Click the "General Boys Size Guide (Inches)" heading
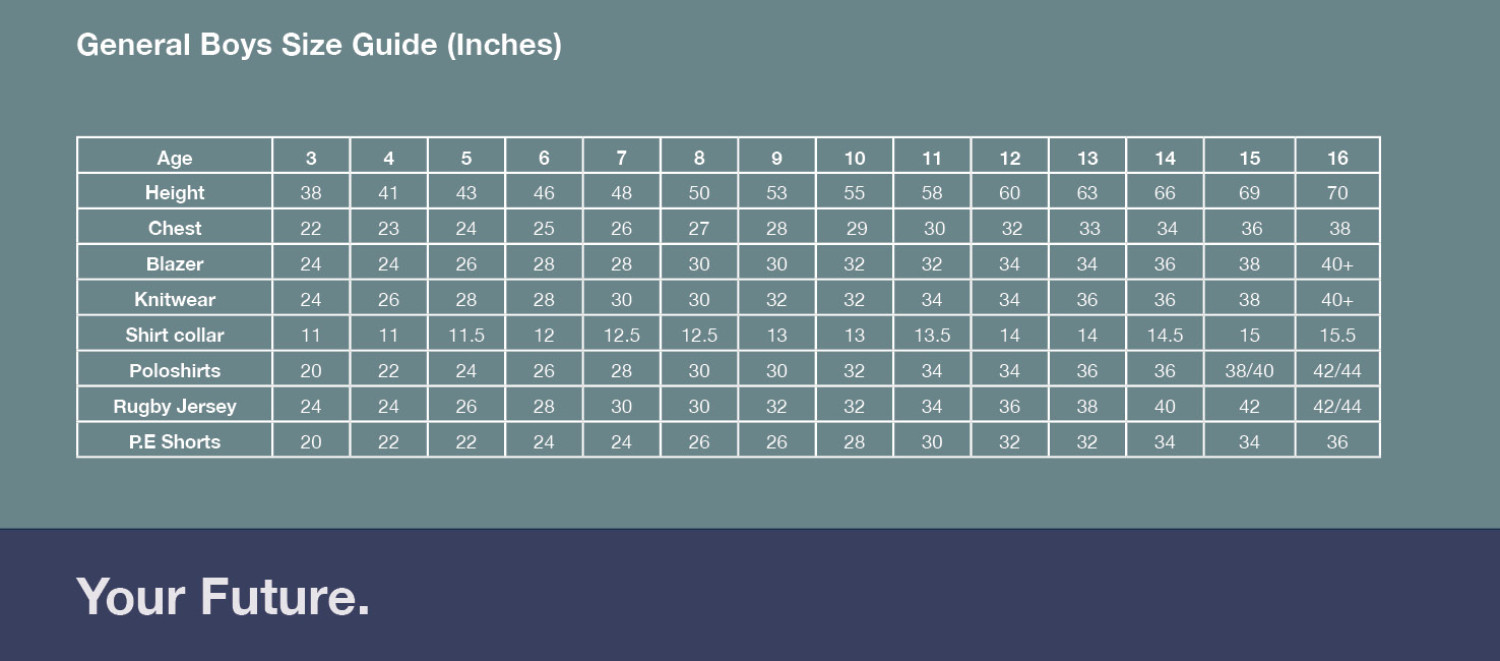 tap(319, 45)
